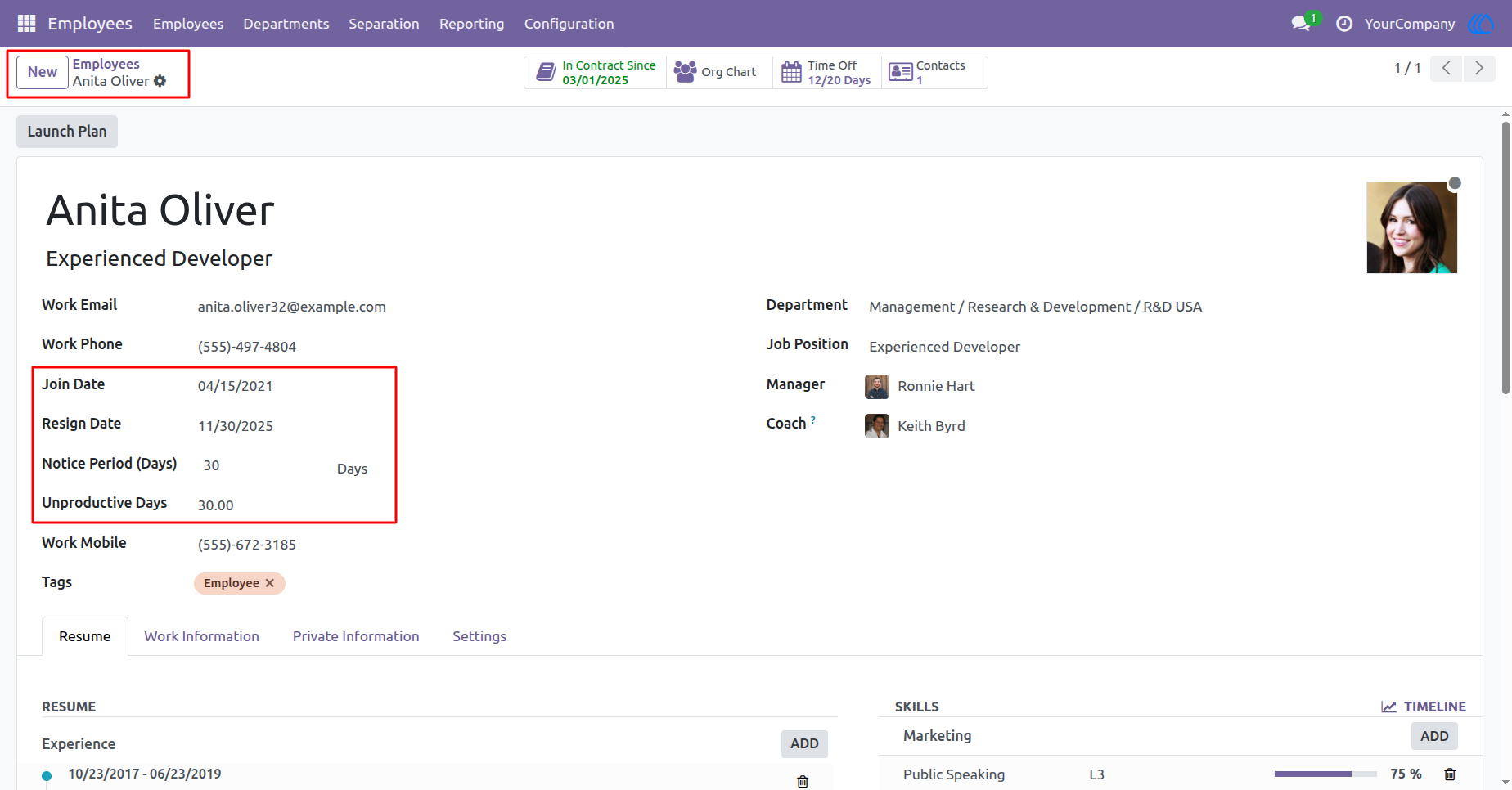Image resolution: width=1512 pixels, height=790 pixels.
Task: Open the conversations chat icon
Action: 1301,24
